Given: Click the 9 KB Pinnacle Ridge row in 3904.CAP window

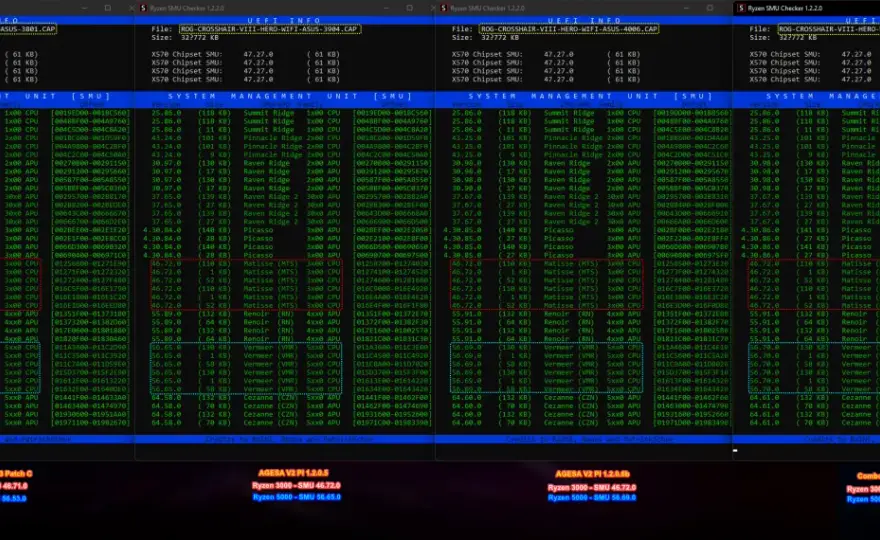Looking at the screenshot, I should pos(291,154).
